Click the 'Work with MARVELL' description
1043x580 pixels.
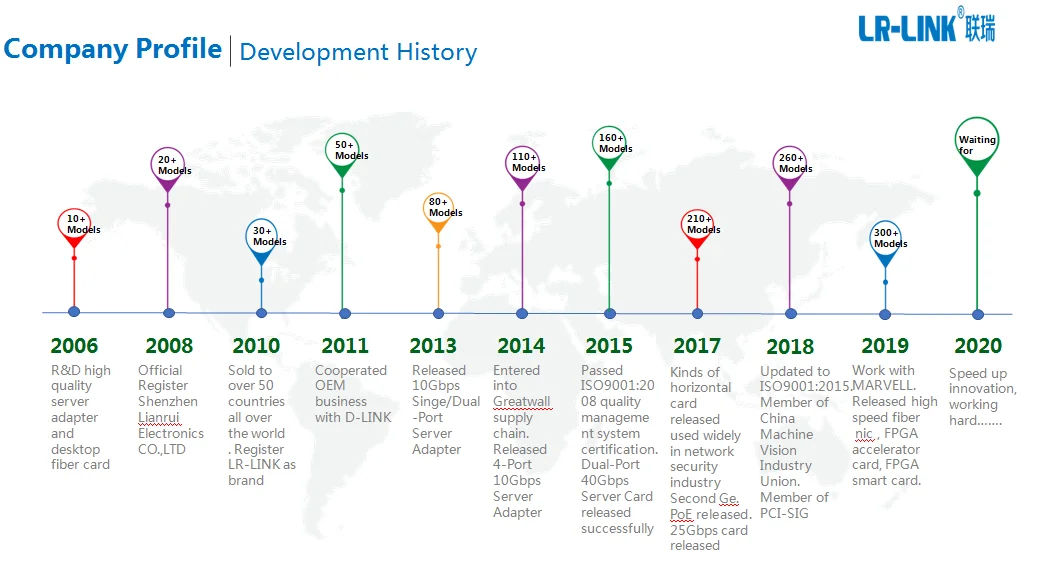[x=895, y=425]
